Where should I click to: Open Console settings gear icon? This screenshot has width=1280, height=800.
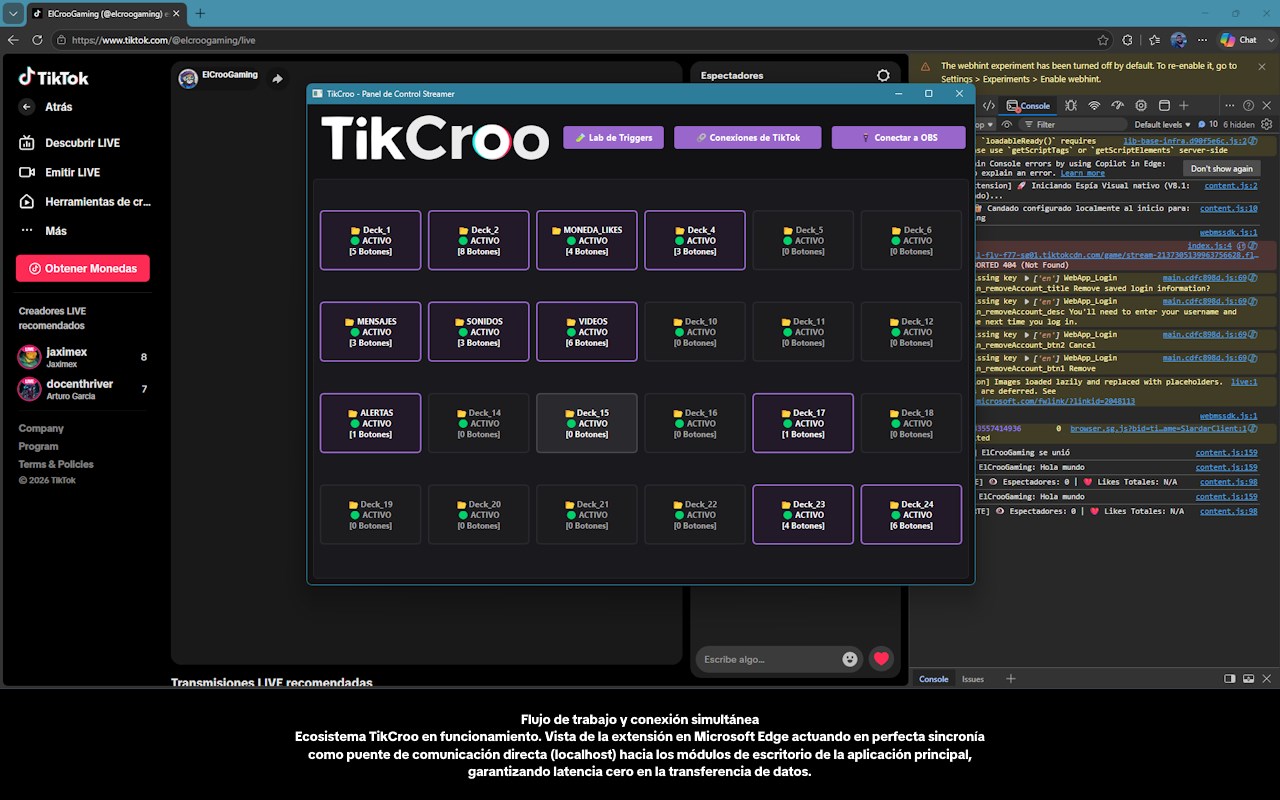point(1267,125)
